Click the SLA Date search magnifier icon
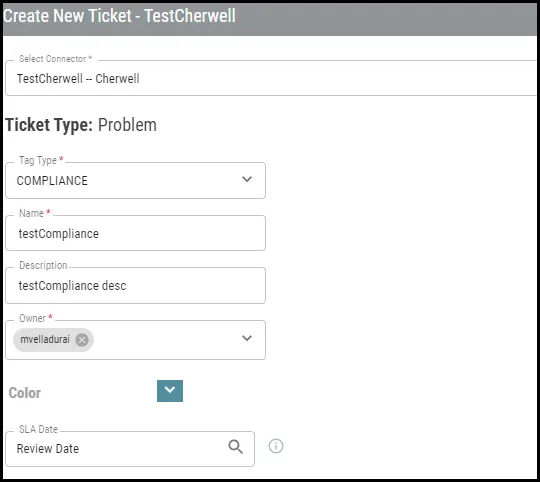 point(236,447)
